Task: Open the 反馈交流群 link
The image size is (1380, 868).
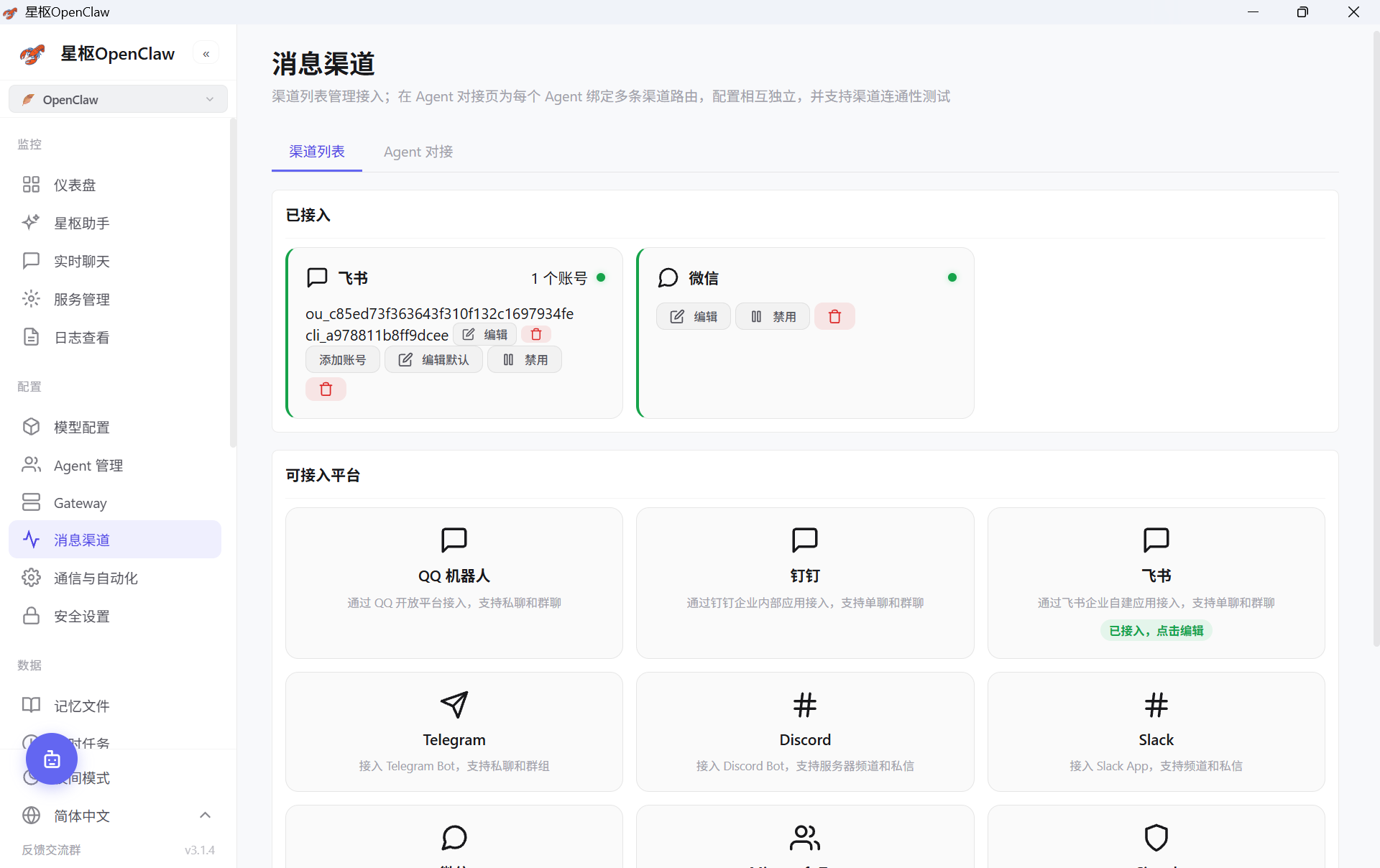Action: 51,850
